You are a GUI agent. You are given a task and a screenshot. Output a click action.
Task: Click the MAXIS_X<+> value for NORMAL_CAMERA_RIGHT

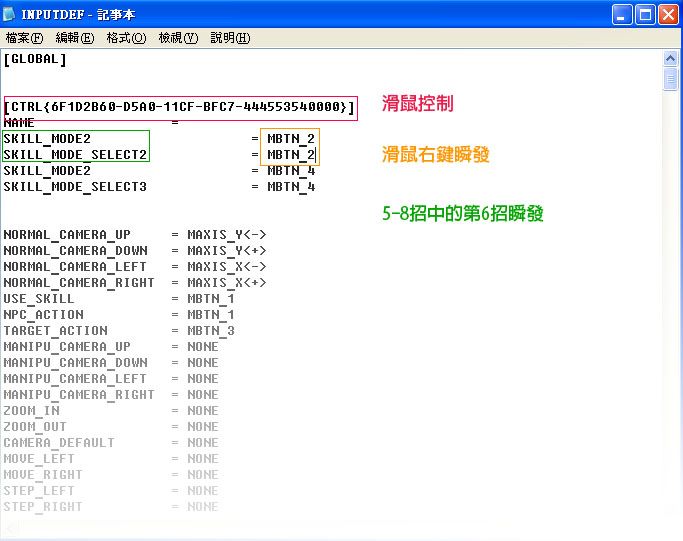[x=227, y=283]
